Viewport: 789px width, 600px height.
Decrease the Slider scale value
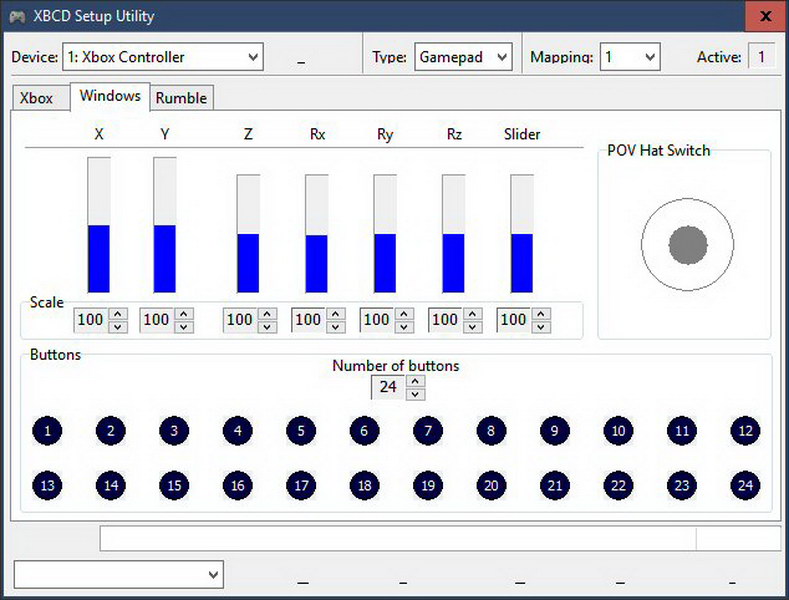click(x=541, y=327)
